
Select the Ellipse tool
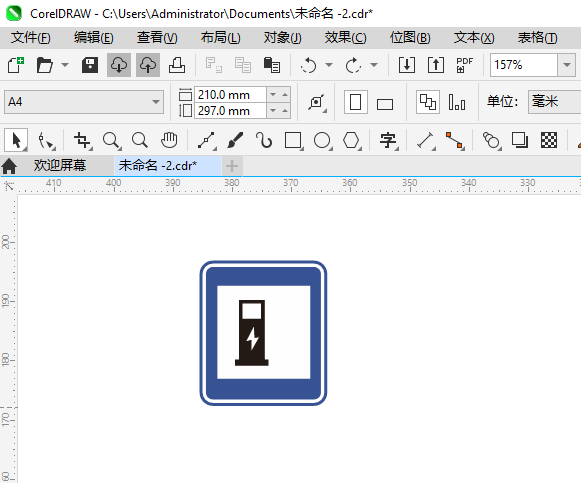322,141
